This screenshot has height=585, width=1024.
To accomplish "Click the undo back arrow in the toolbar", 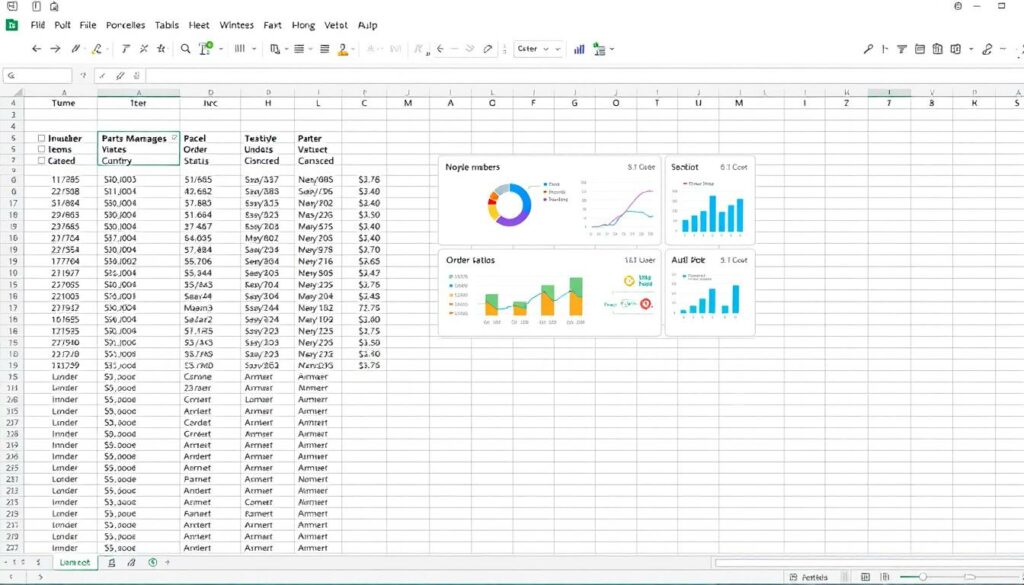I will pyautogui.click(x=37, y=49).
